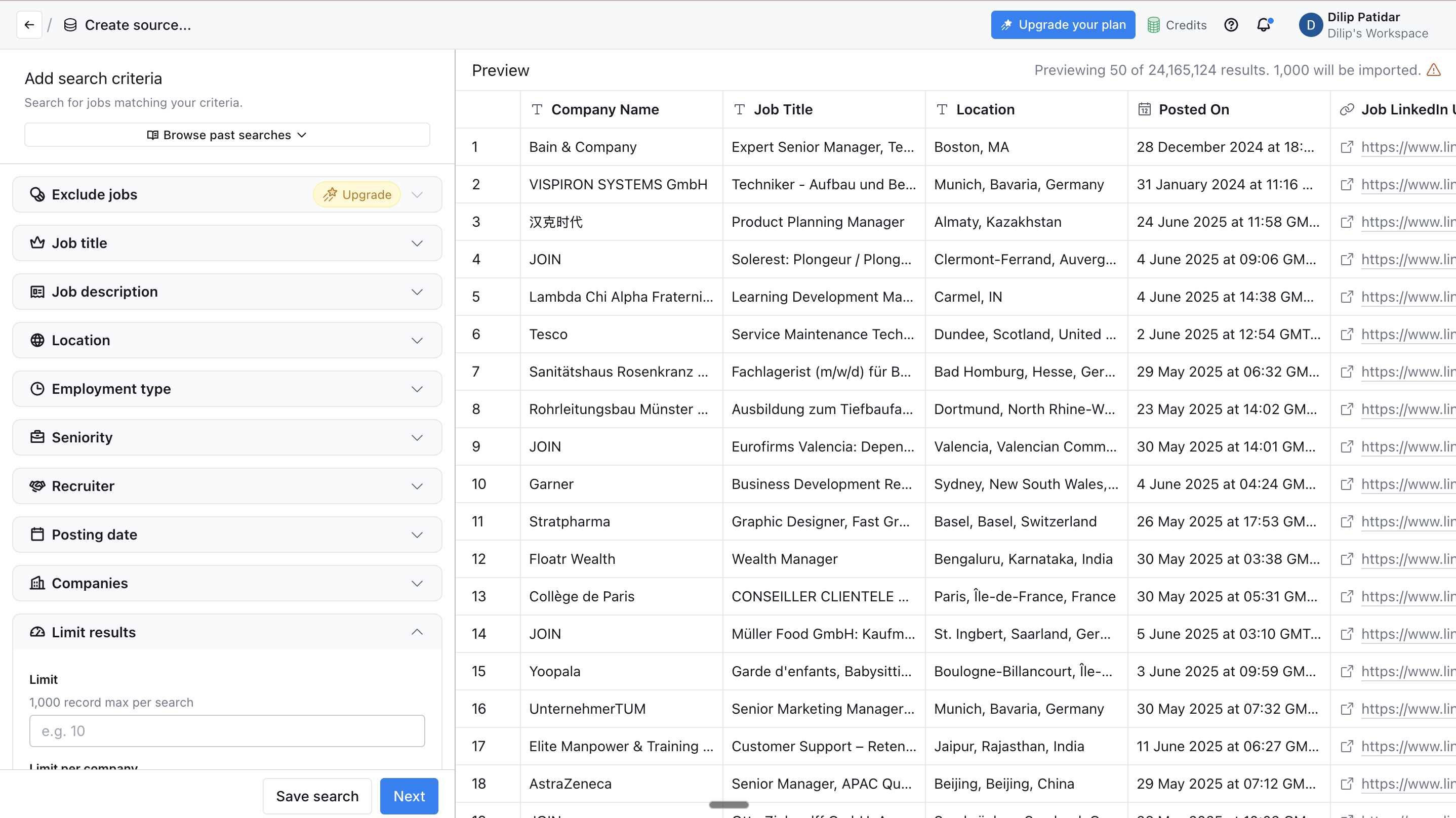Click the Credits menu item
1456x818 pixels.
pos(1176,24)
